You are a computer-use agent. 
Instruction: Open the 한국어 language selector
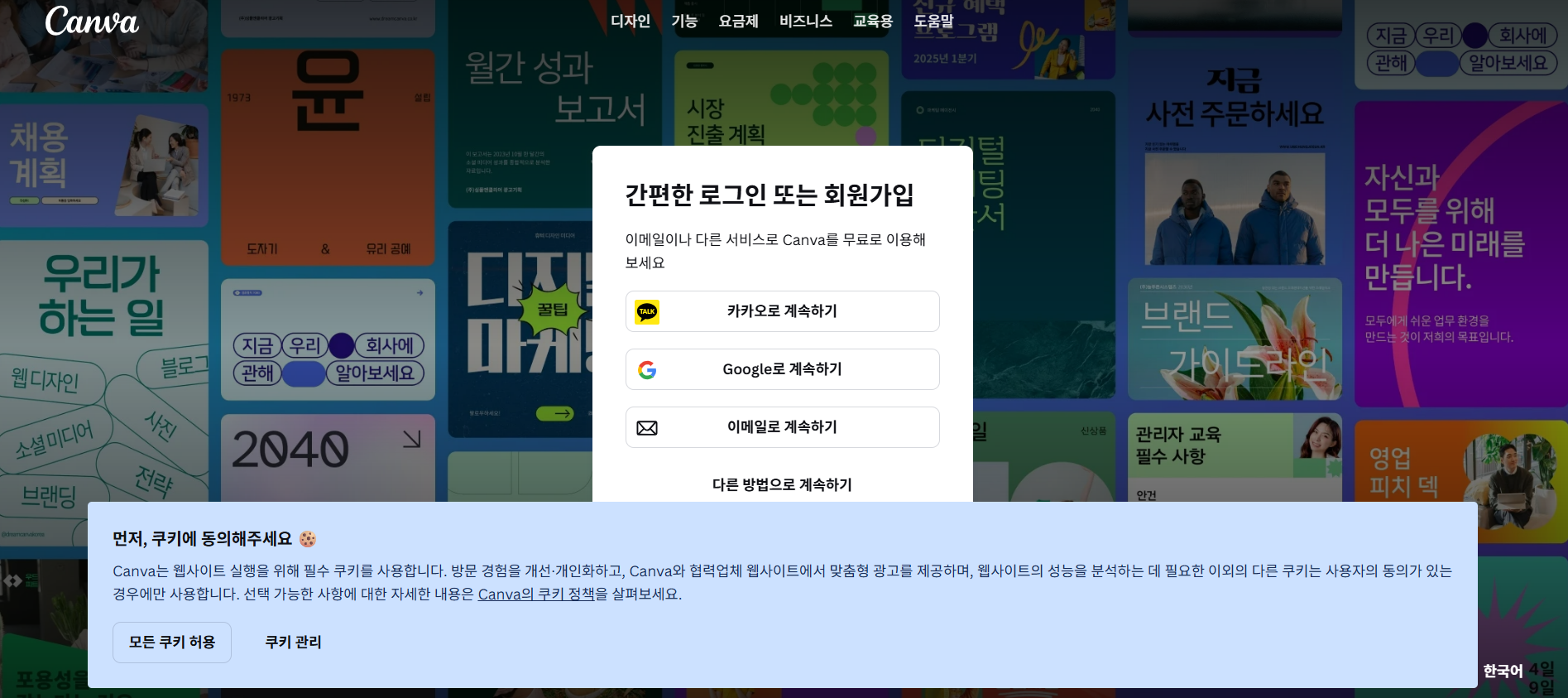click(1502, 671)
